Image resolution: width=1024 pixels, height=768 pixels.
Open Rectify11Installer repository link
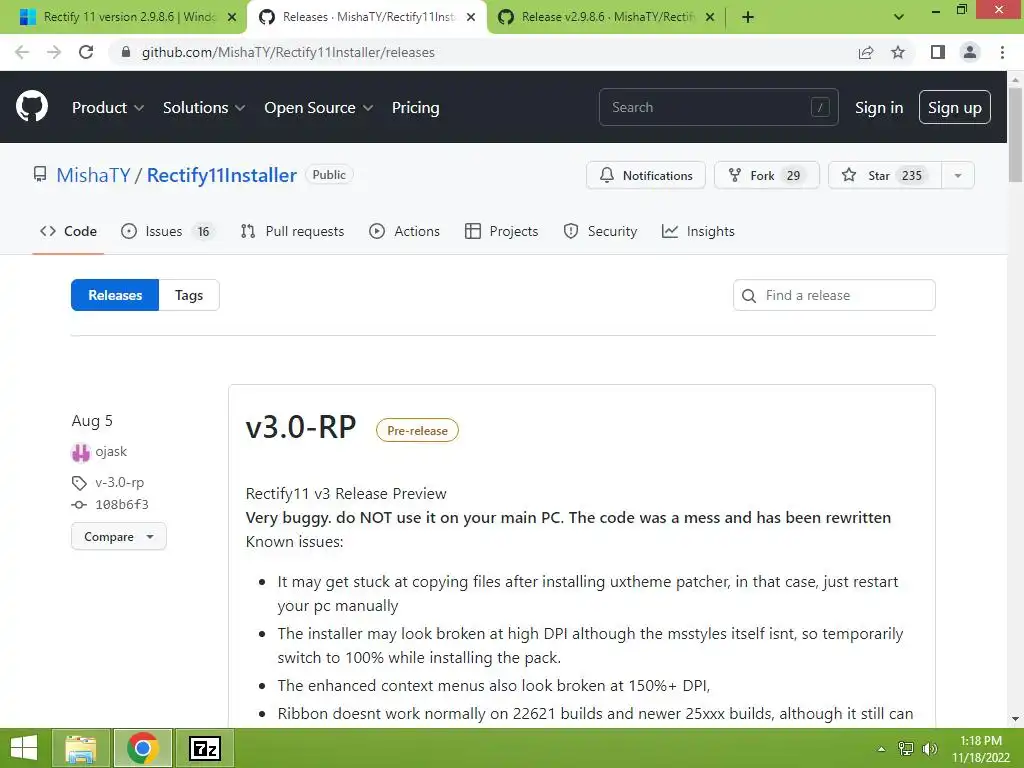point(221,175)
